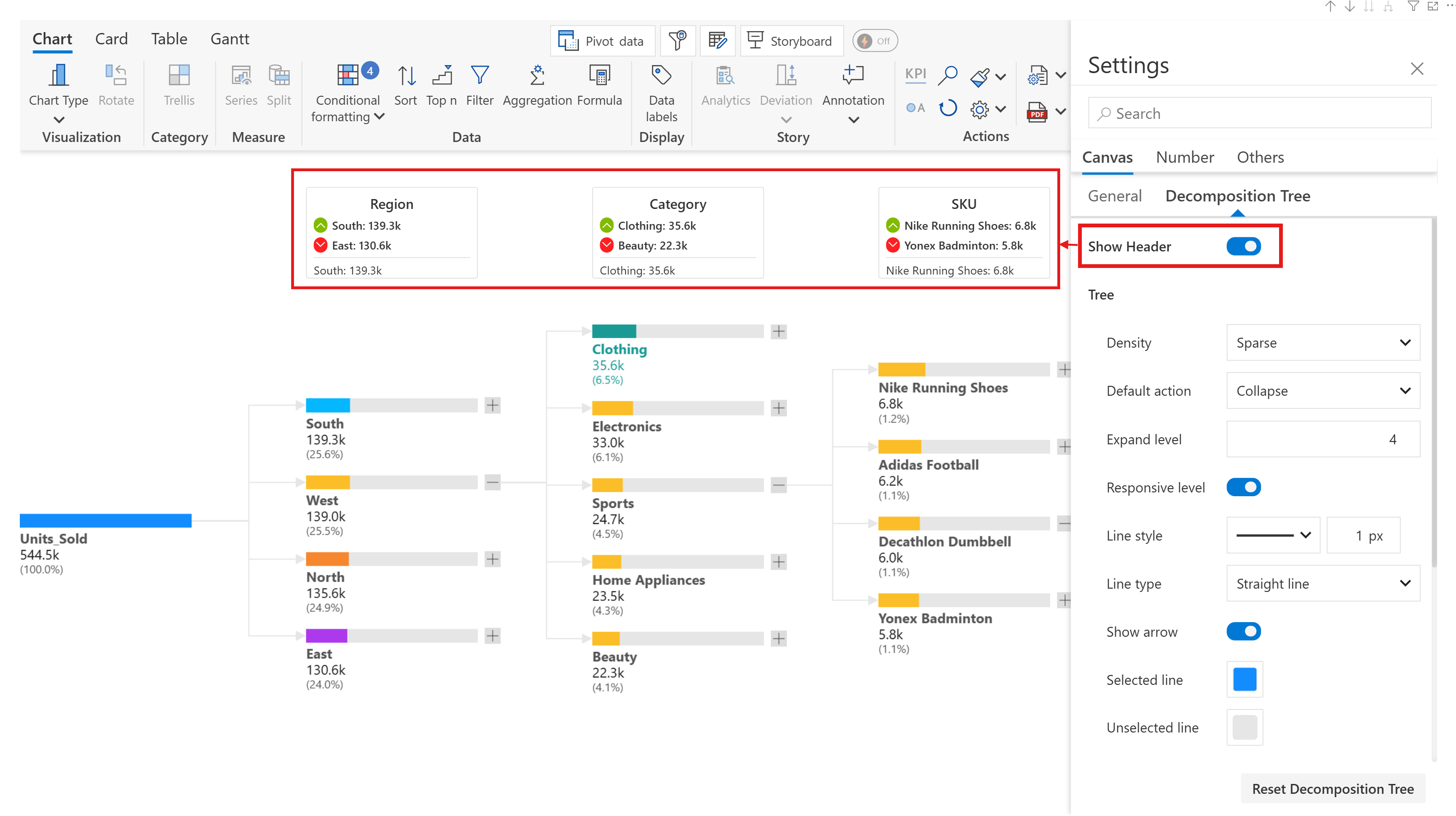Open the Selected line color swatch
The image size is (1456, 816).
pos(1244,679)
